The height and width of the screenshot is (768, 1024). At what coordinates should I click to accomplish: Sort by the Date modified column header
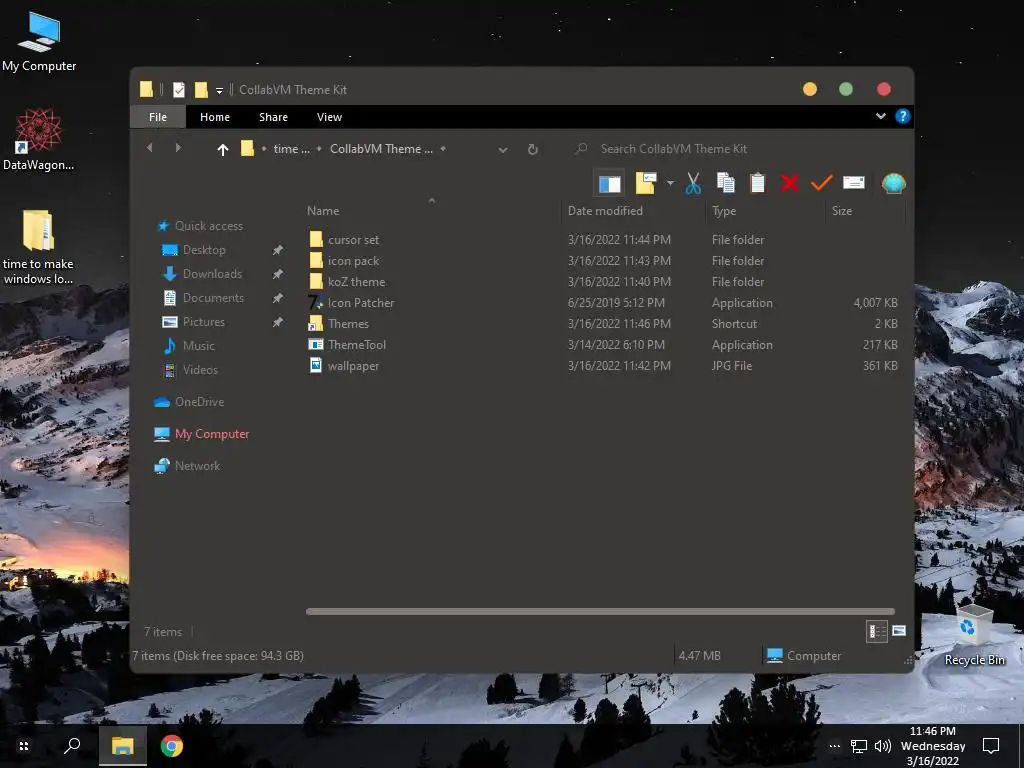pos(605,211)
